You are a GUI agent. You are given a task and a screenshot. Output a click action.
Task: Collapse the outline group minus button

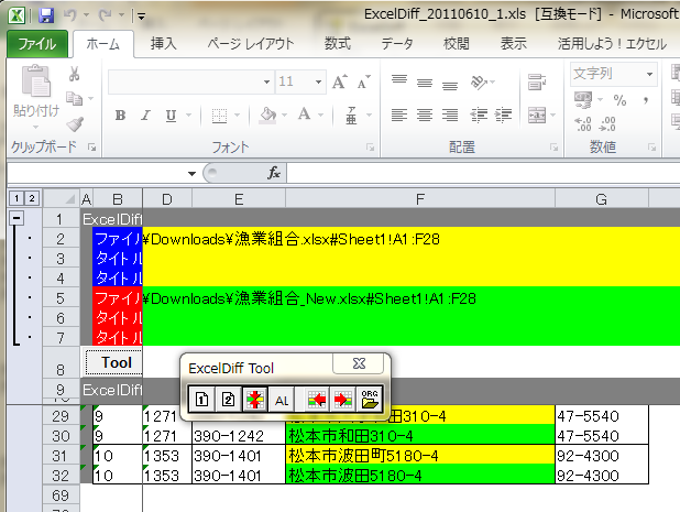[x=16, y=218]
